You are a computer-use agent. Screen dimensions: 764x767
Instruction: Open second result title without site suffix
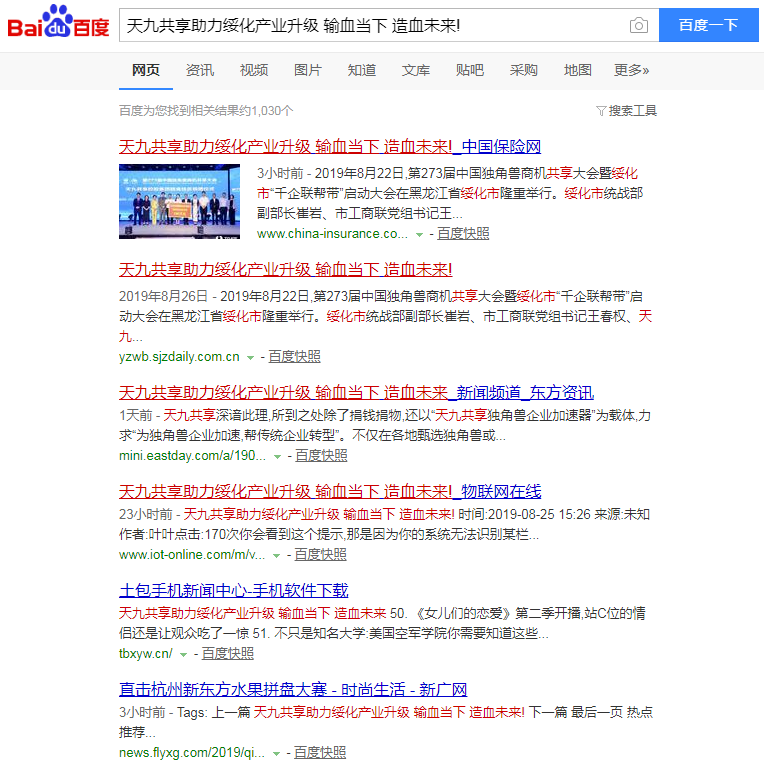pos(285,270)
